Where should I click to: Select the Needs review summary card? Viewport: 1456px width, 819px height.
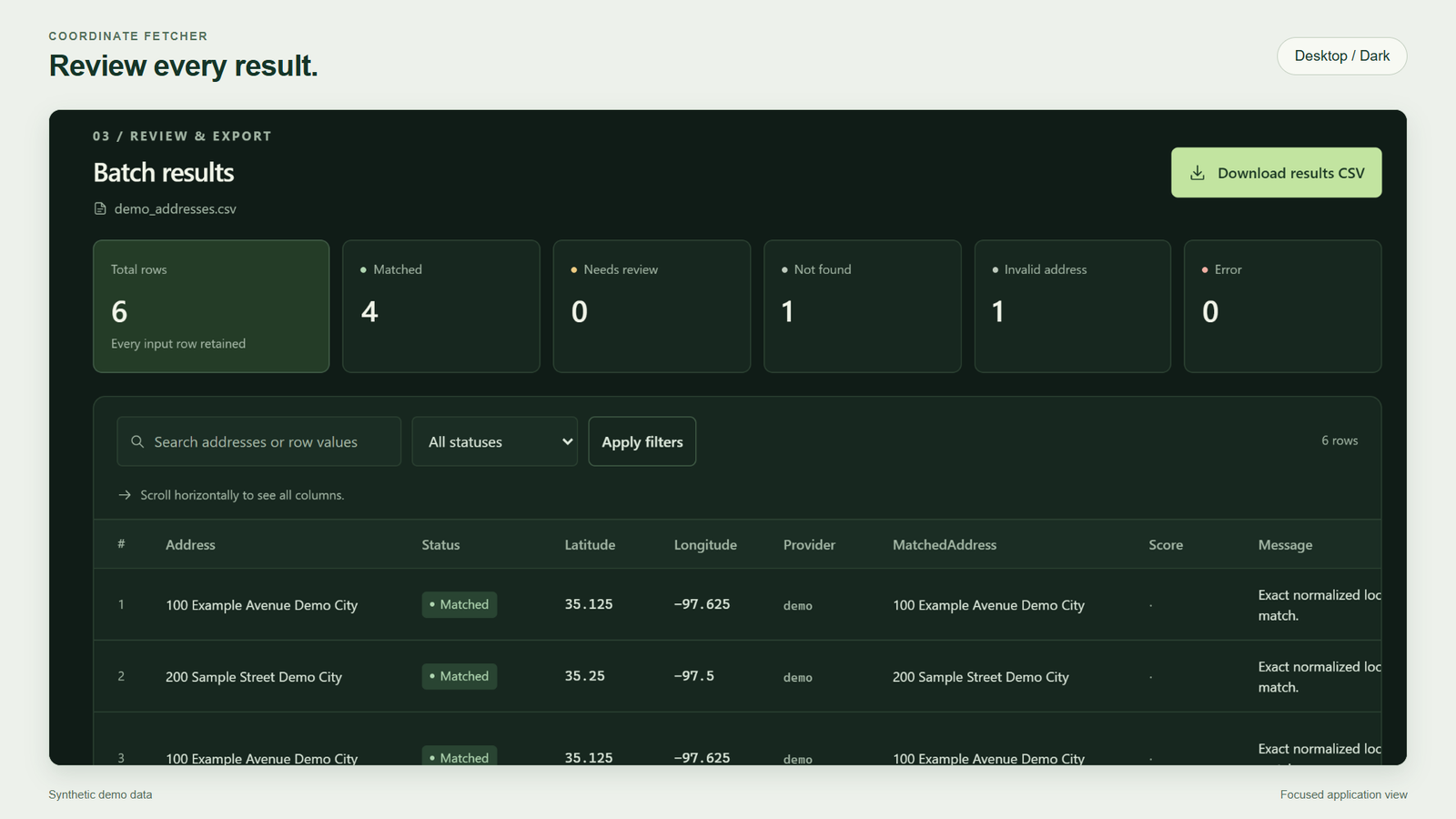coord(652,306)
